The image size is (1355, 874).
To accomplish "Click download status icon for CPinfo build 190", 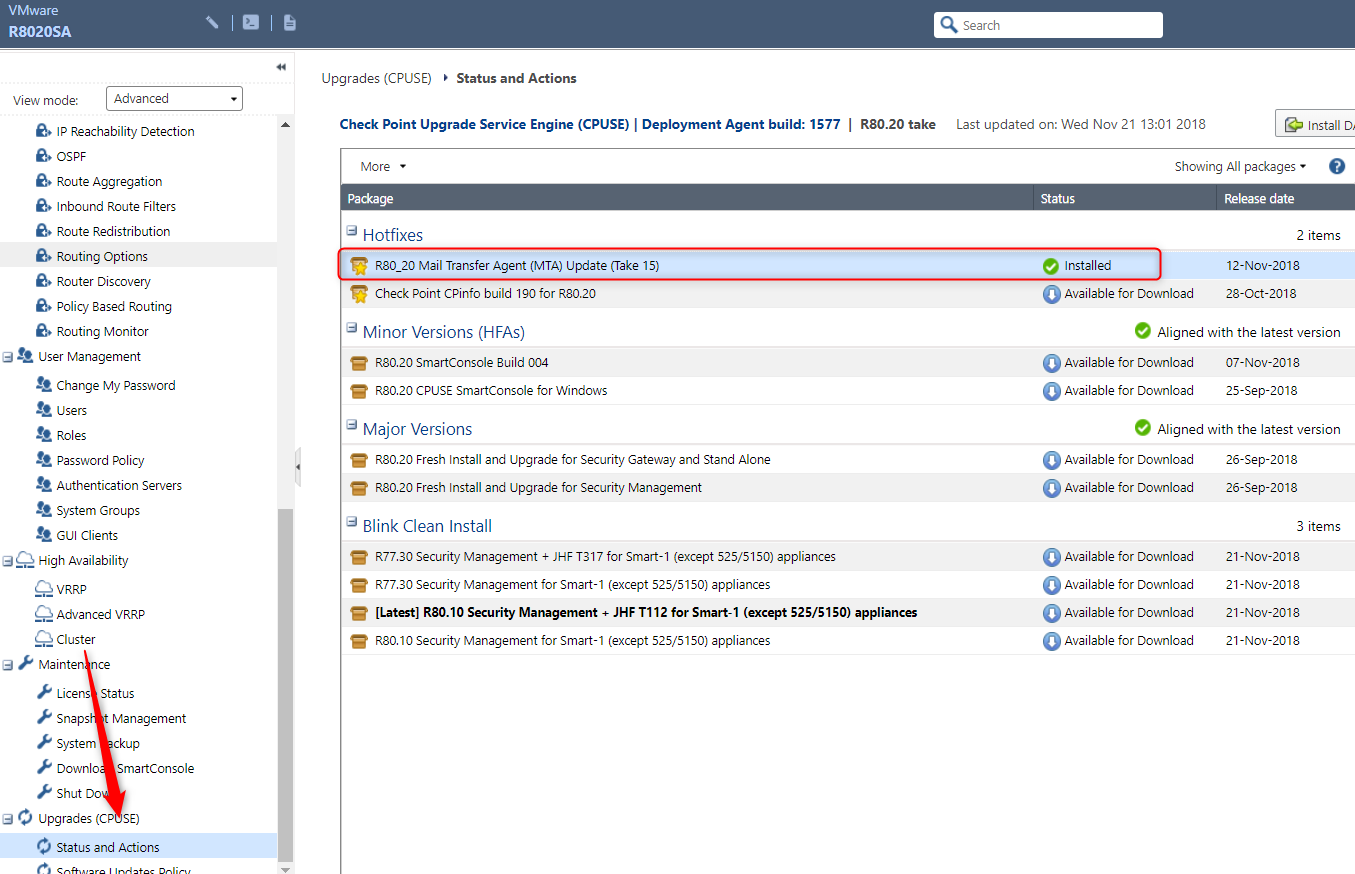I will tap(1051, 294).
